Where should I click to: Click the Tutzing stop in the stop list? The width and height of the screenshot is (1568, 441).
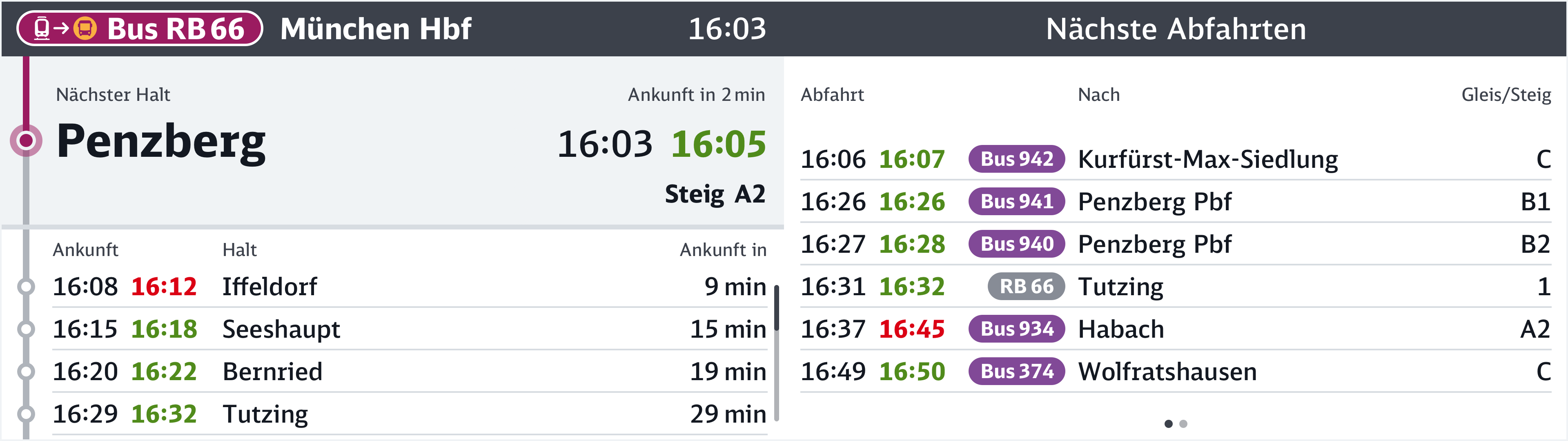[x=265, y=414]
